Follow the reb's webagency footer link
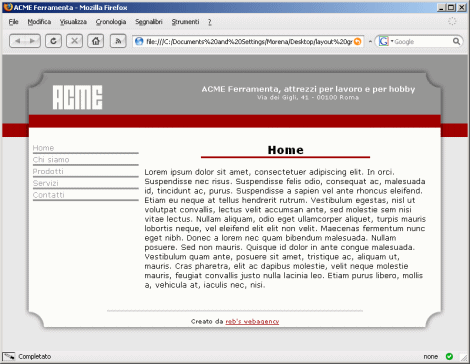470x364 pixels. tap(252, 321)
